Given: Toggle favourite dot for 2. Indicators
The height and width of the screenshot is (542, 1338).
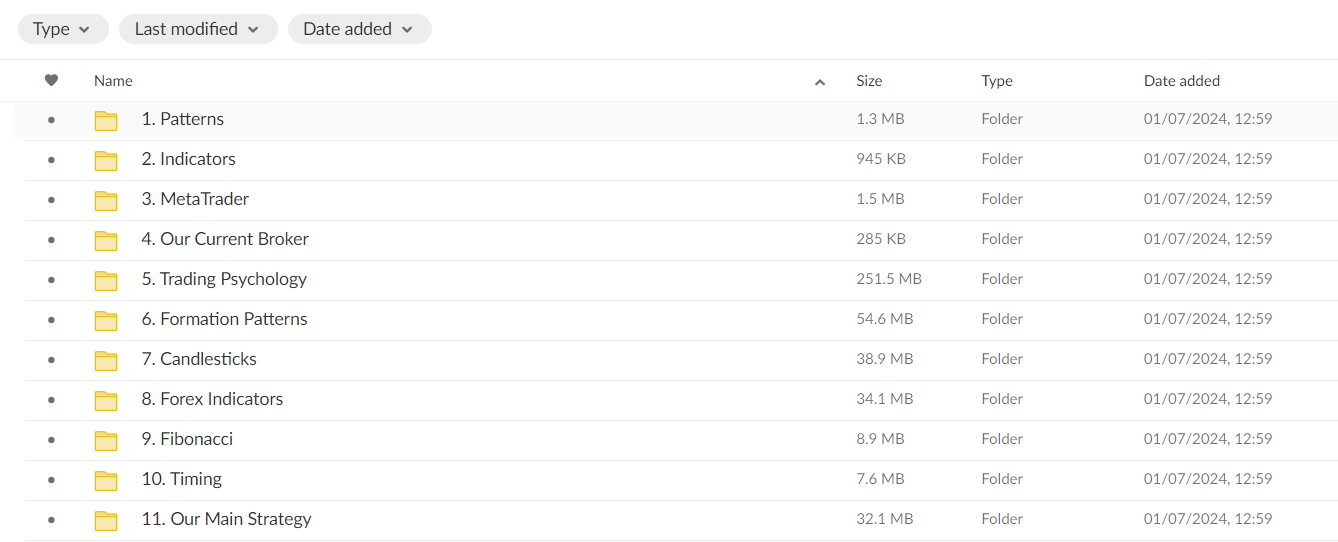Looking at the screenshot, I should click(x=52, y=160).
